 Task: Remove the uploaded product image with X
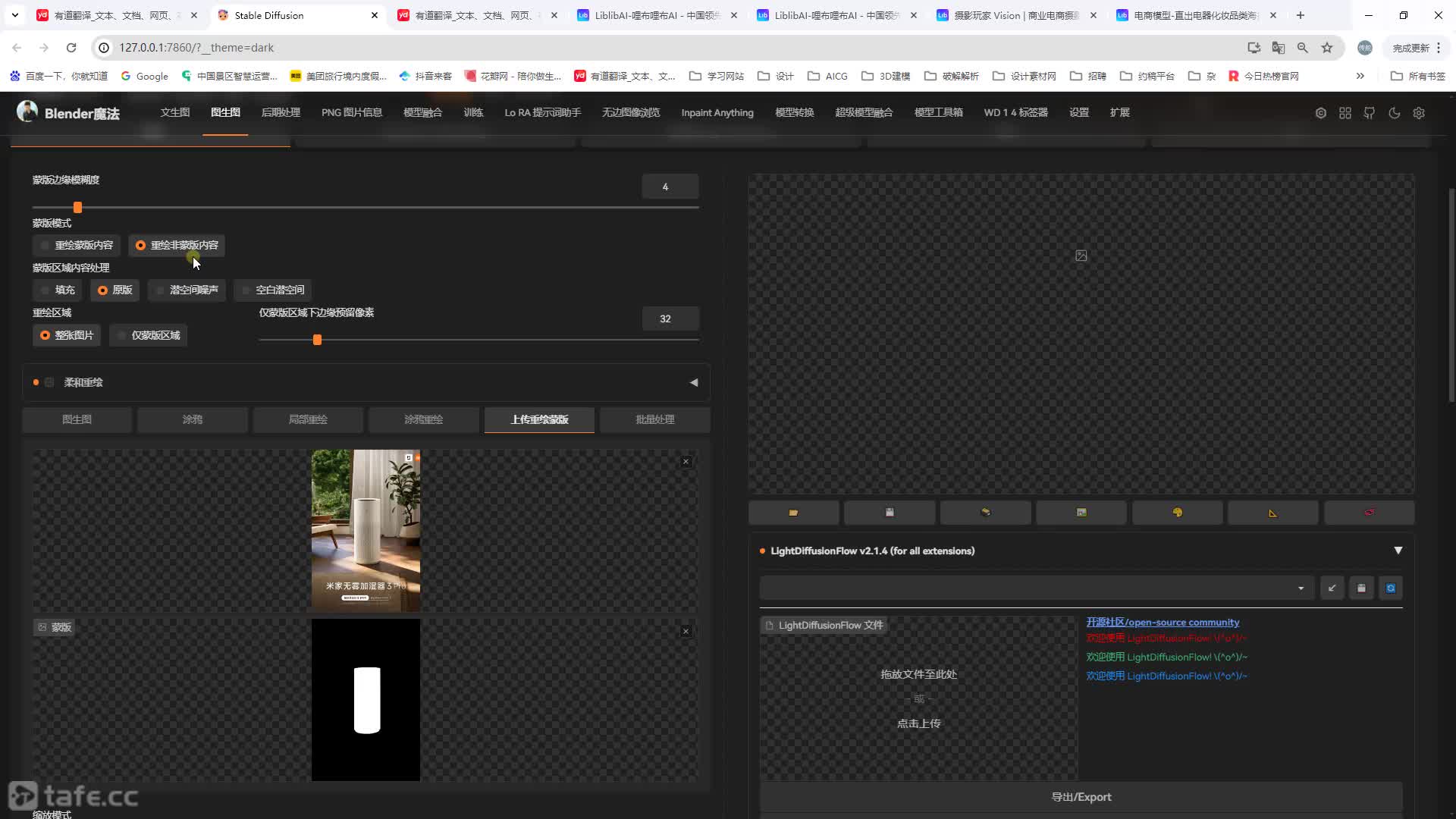(x=686, y=462)
